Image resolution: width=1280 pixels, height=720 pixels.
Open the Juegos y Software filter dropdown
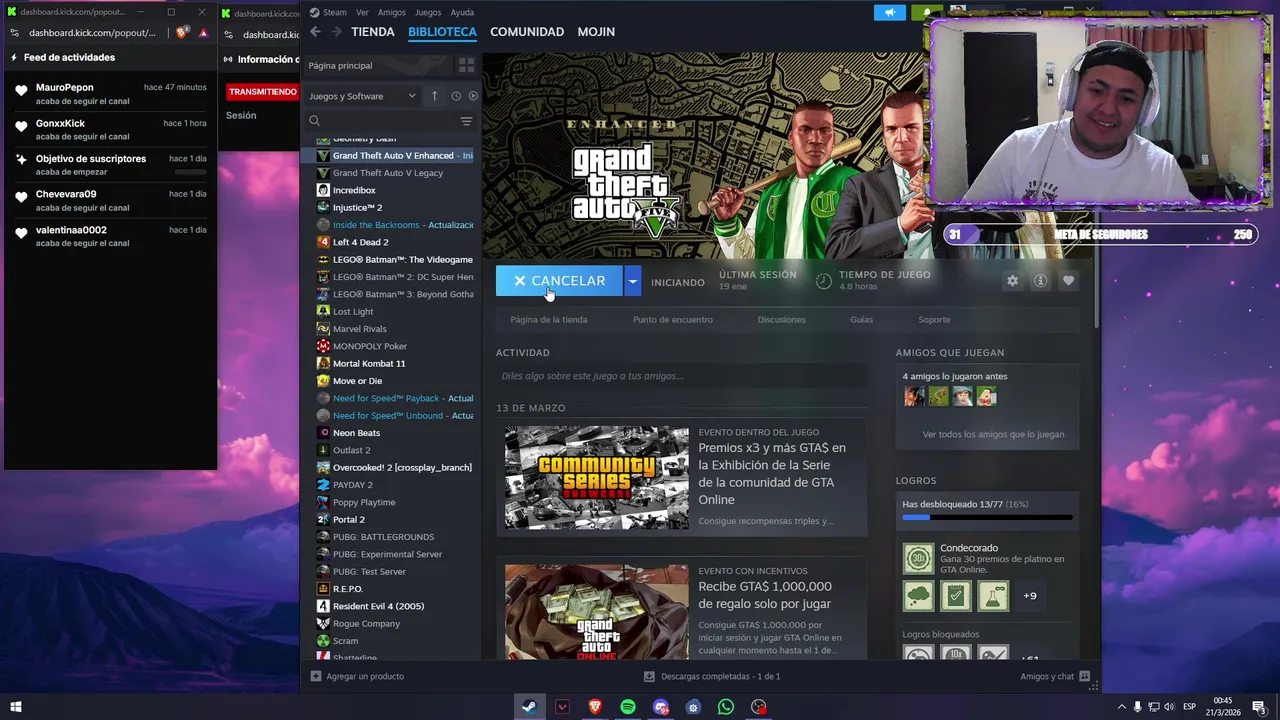362,96
